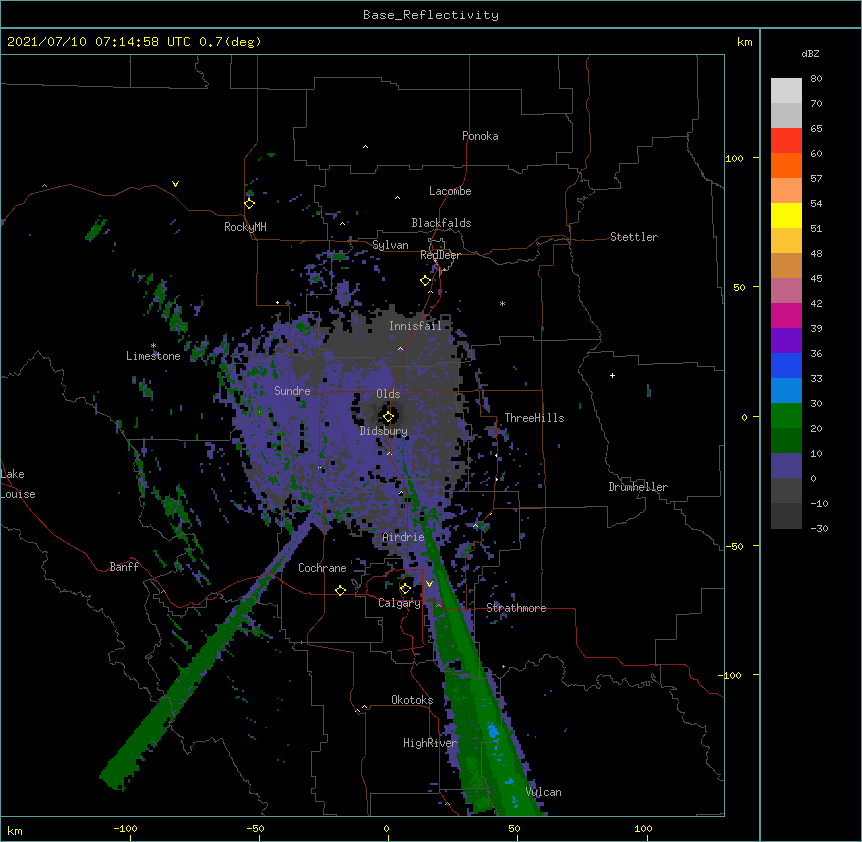Click the yellow v marker beside the Calgary diamond

click(x=429, y=584)
